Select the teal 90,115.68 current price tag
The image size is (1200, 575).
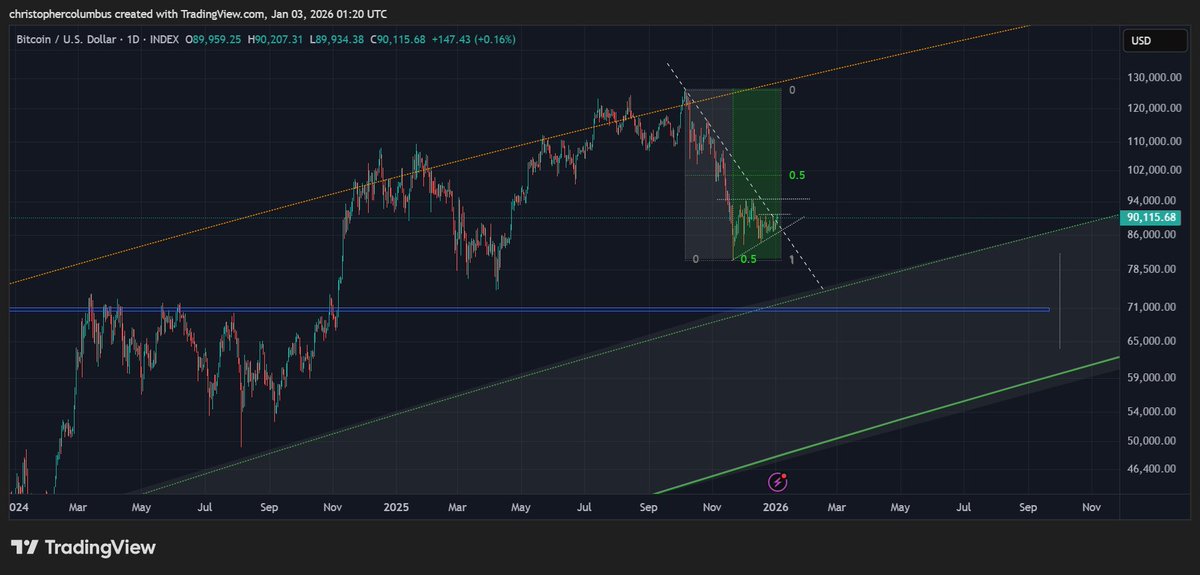pyautogui.click(x=1151, y=217)
